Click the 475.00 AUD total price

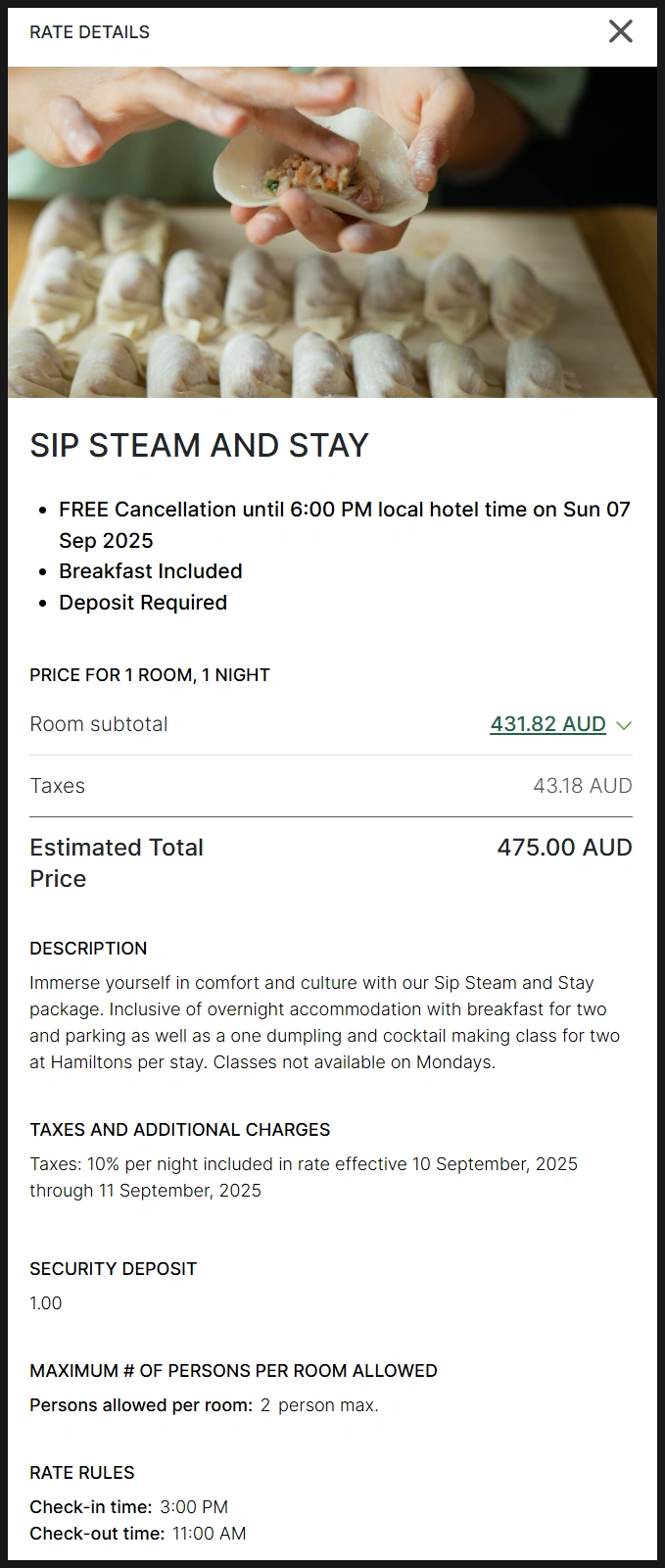(x=564, y=848)
